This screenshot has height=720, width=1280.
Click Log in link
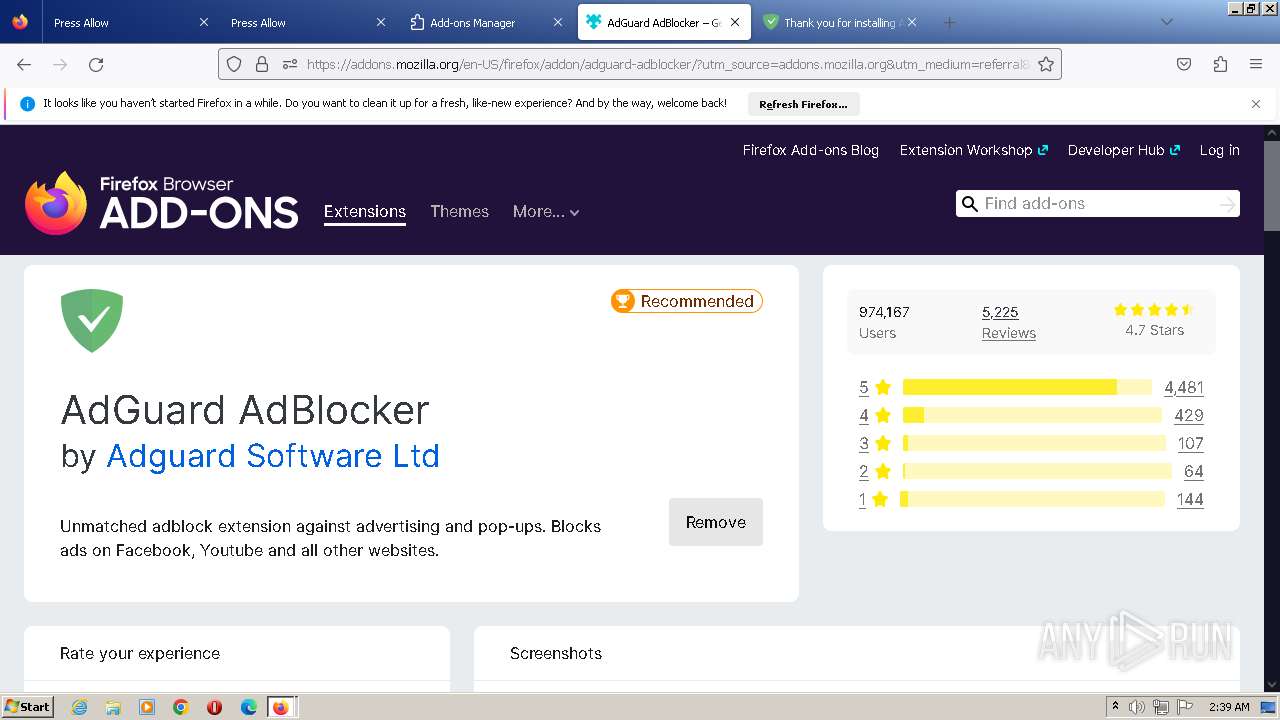pos(1219,150)
